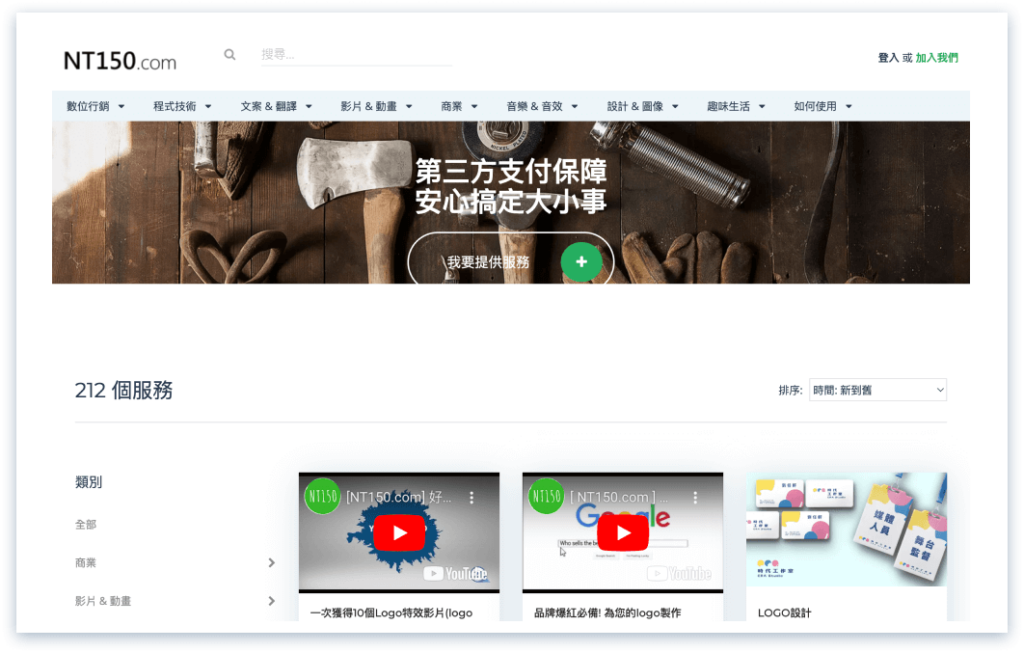Click the NT150.com site logo

[119, 58]
